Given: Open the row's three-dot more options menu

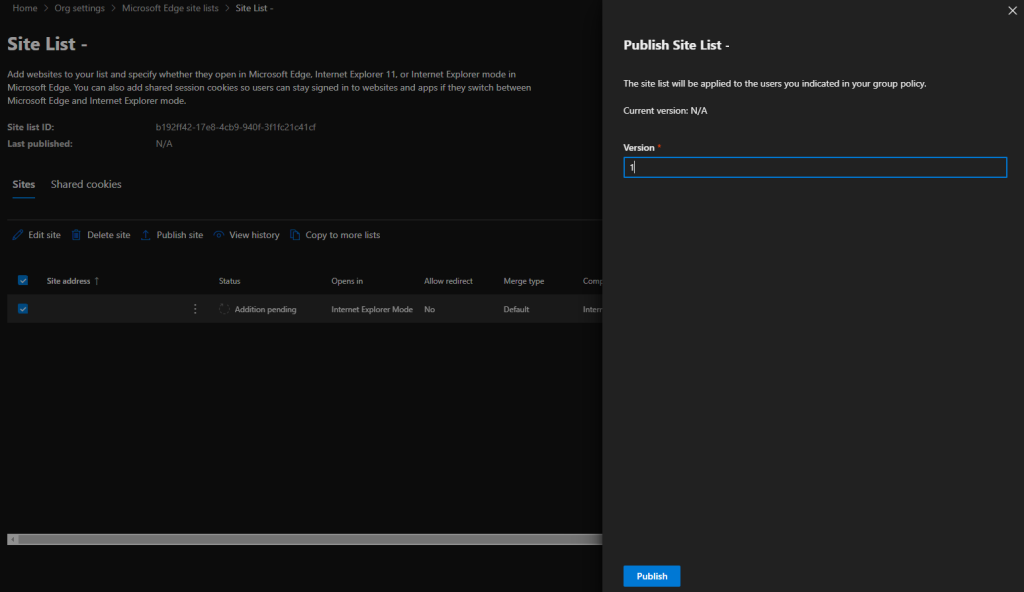Looking at the screenshot, I should [x=195, y=309].
